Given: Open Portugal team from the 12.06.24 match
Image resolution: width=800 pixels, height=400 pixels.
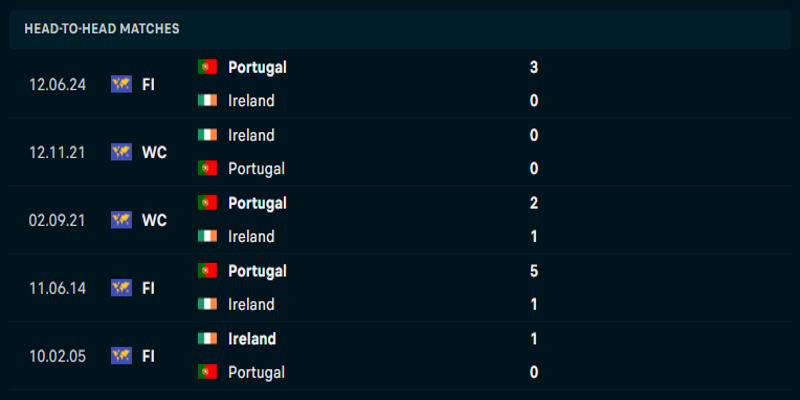Looking at the screenshot, I should point(257,67).
